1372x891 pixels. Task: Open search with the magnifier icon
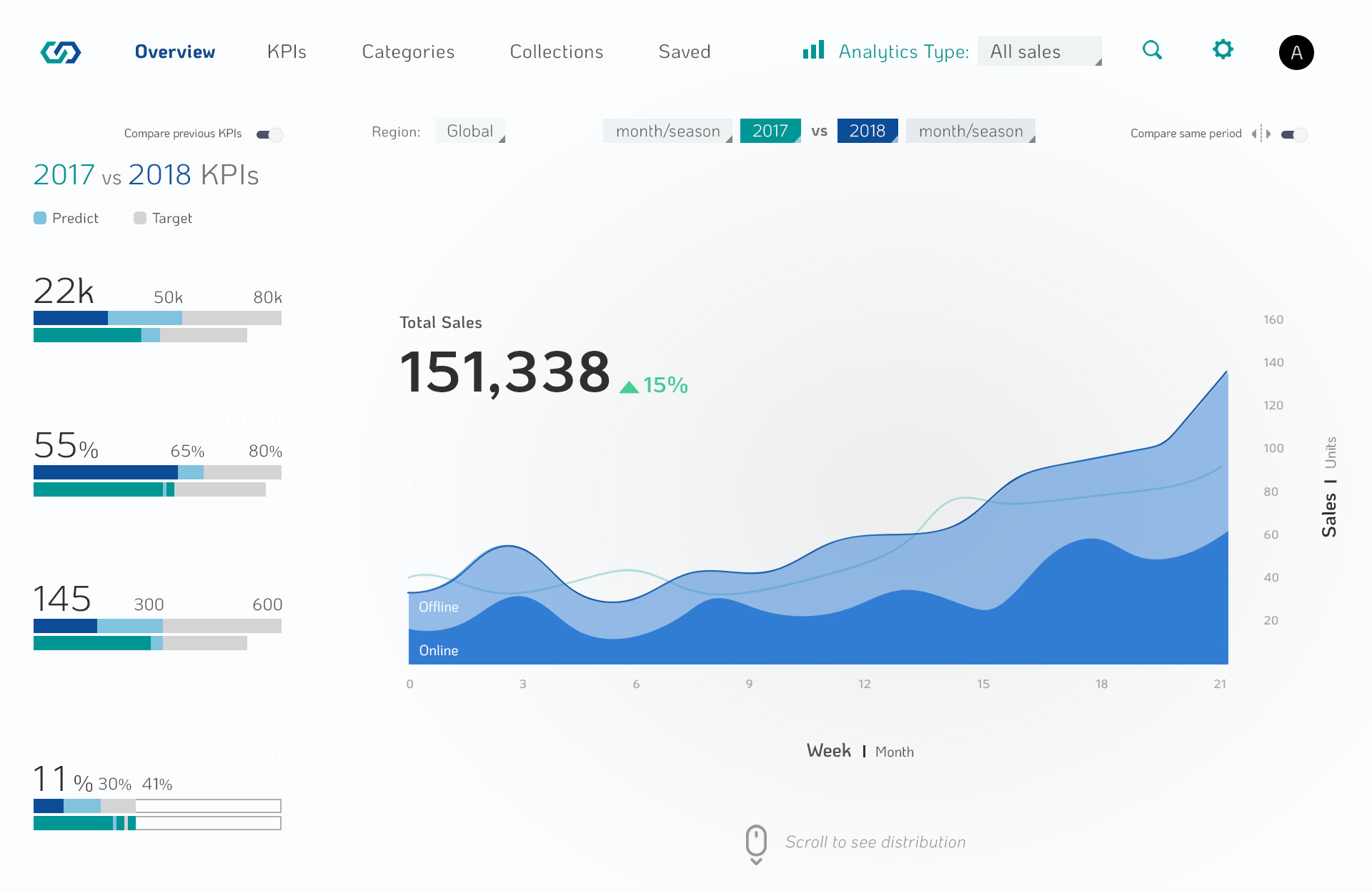[x=1152, y=50]
